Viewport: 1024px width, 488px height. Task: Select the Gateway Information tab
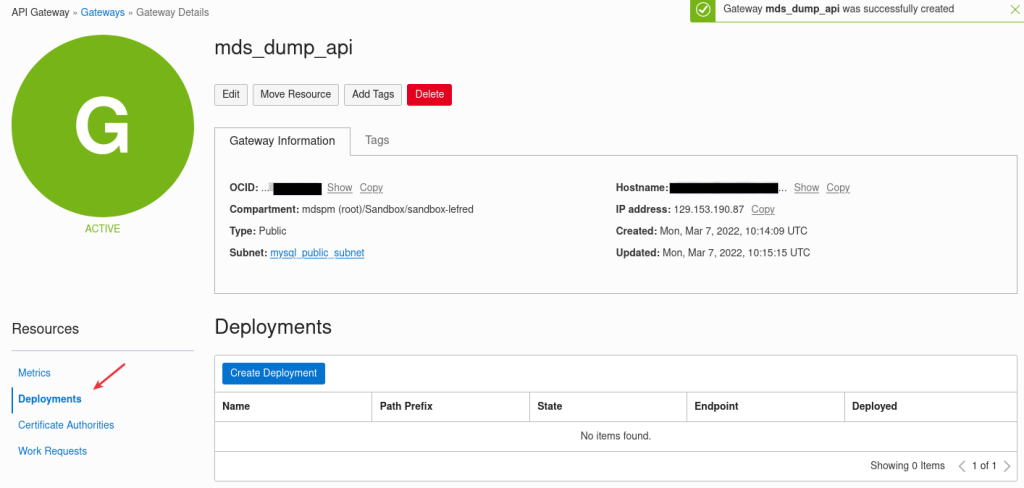[282, 141]
